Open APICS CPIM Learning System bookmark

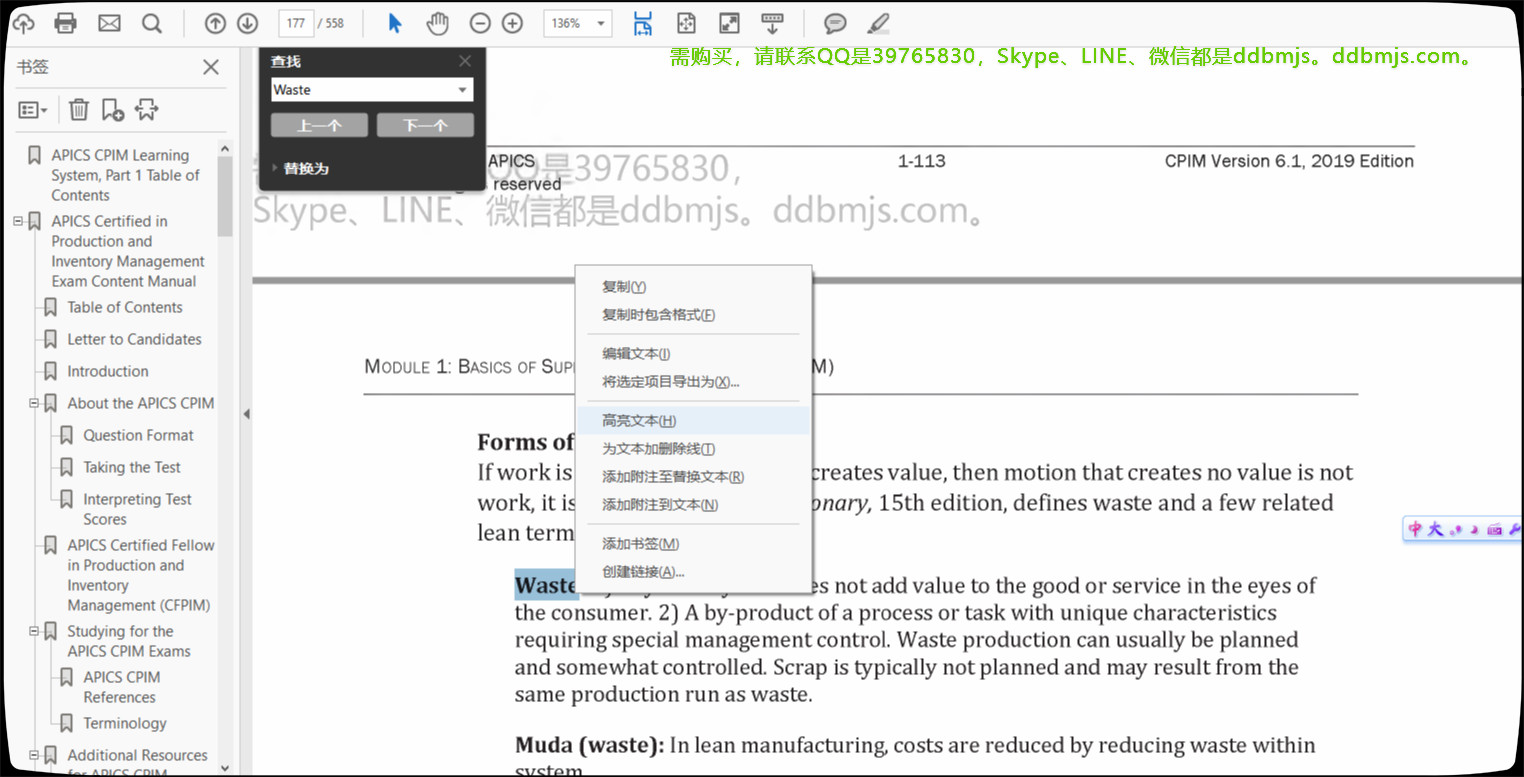[x=125, y=175]
